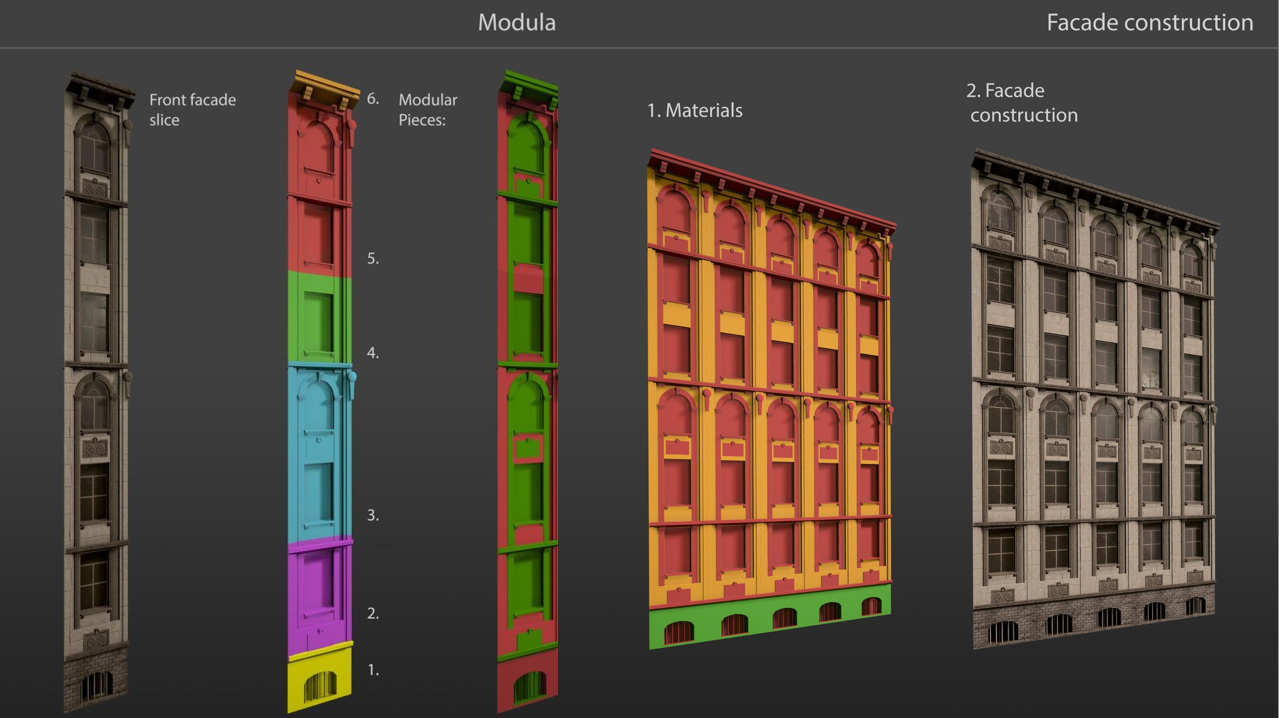Select the 'Modular Pieces:' label
The width and height of the screenshot is (1279, 718).
[428, 110]
